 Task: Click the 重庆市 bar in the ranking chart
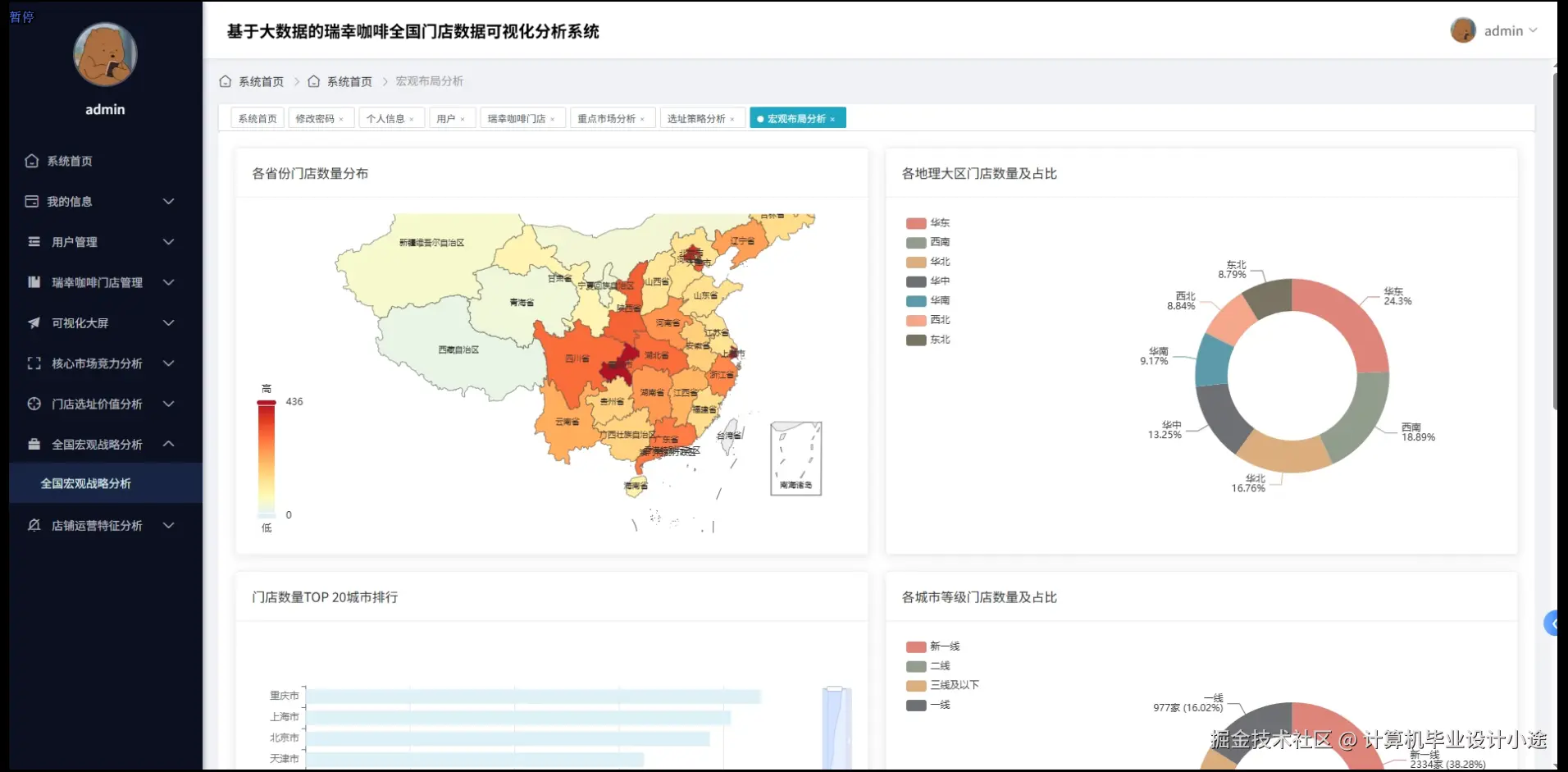coord(534,696)
